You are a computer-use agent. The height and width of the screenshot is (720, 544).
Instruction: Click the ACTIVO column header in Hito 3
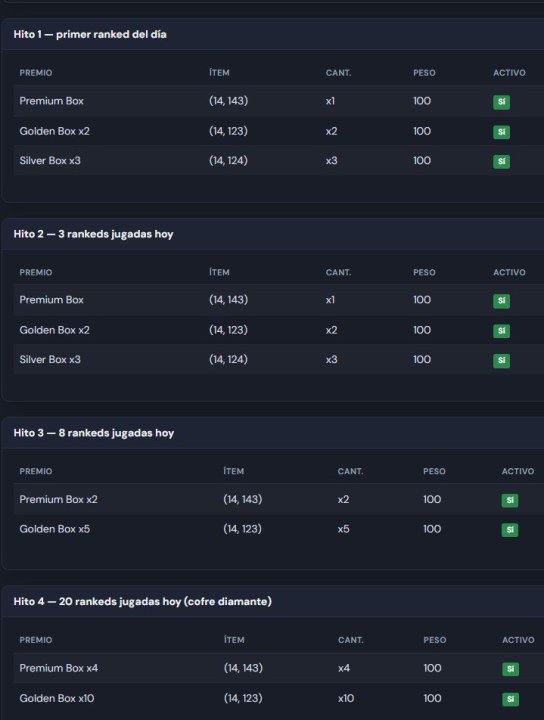click(518, 471)
